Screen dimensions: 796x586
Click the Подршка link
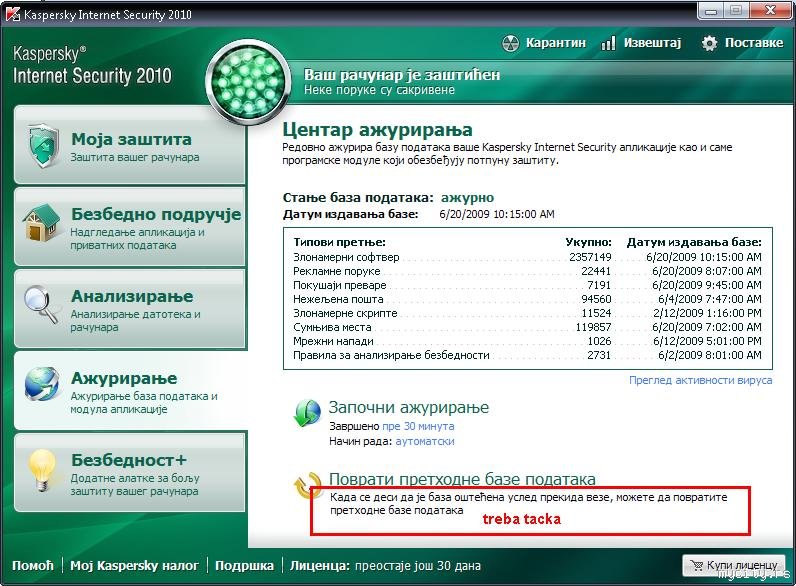point(244,565)
